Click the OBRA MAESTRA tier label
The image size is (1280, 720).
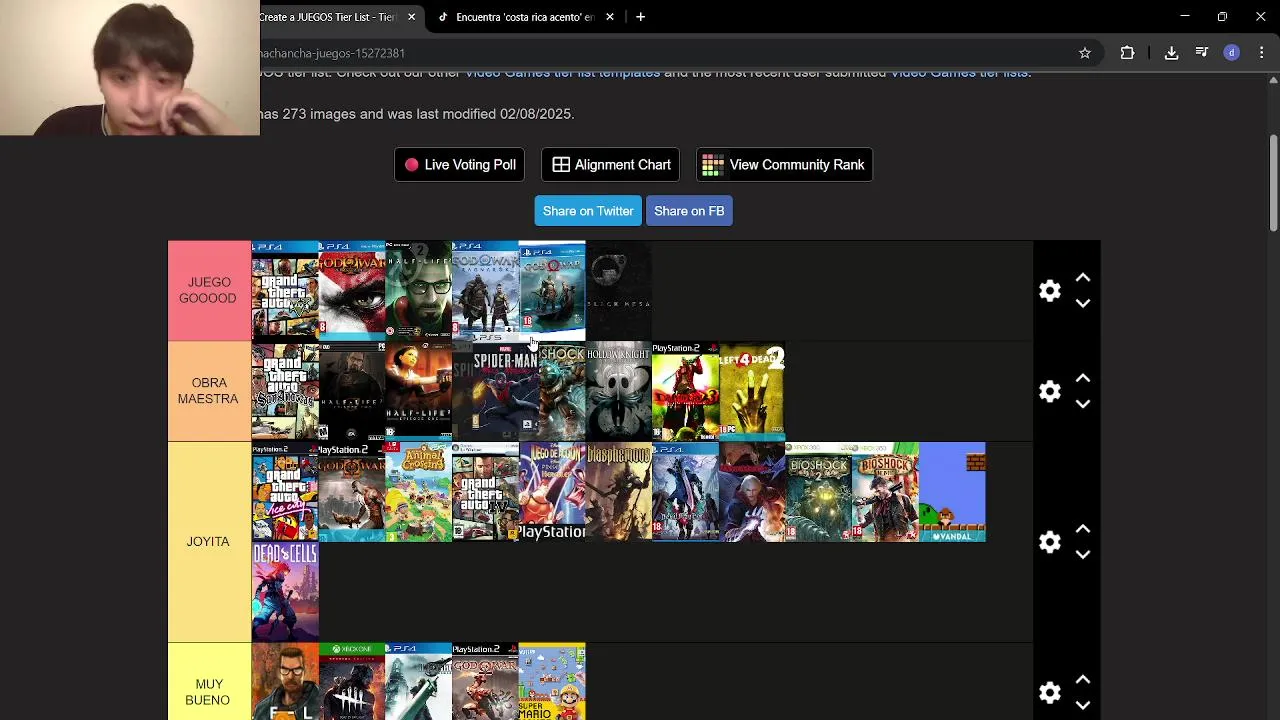[x=208, y=391]
